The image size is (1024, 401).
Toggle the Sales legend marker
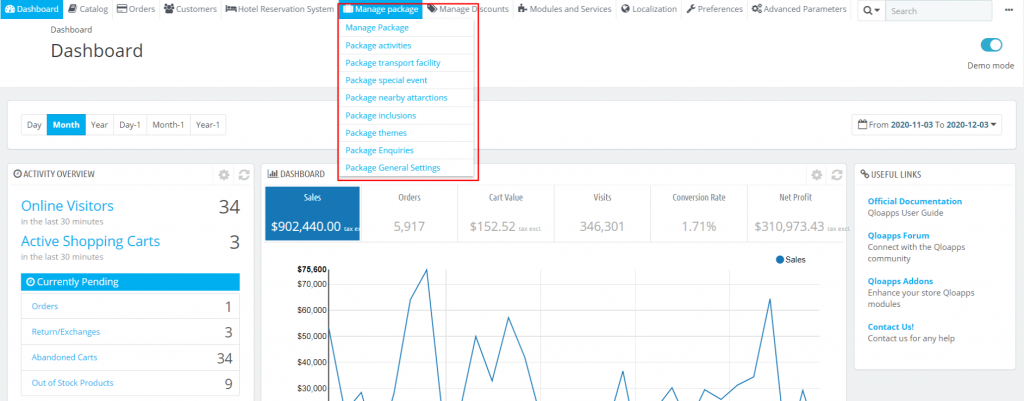point(780,259)
